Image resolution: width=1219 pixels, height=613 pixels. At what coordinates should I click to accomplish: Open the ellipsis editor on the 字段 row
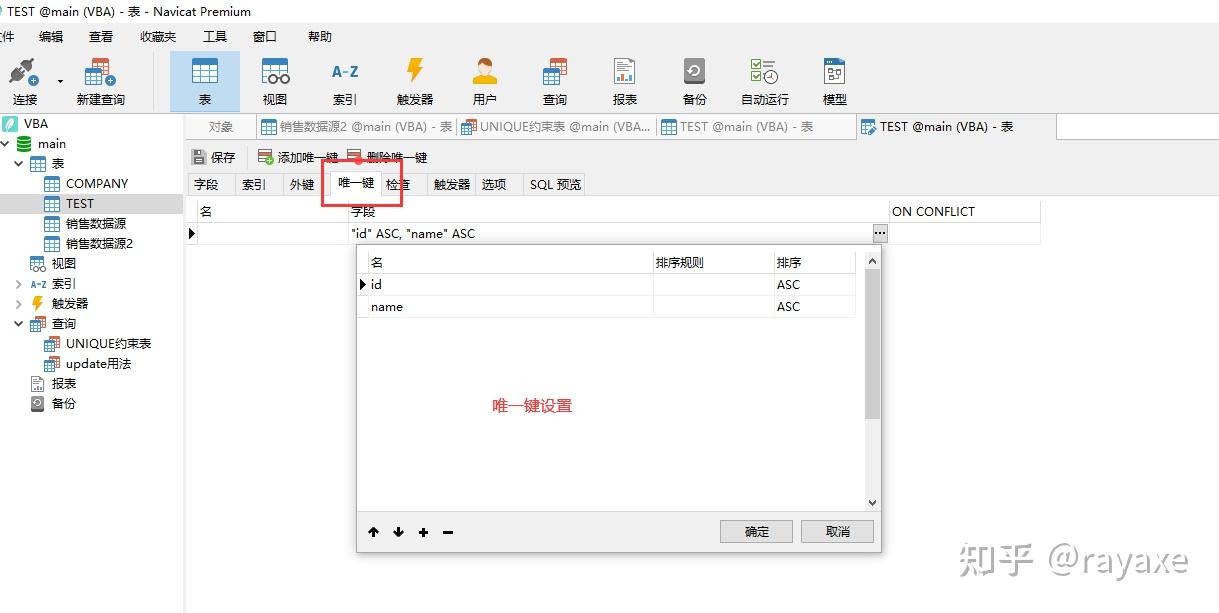[879, 233]
